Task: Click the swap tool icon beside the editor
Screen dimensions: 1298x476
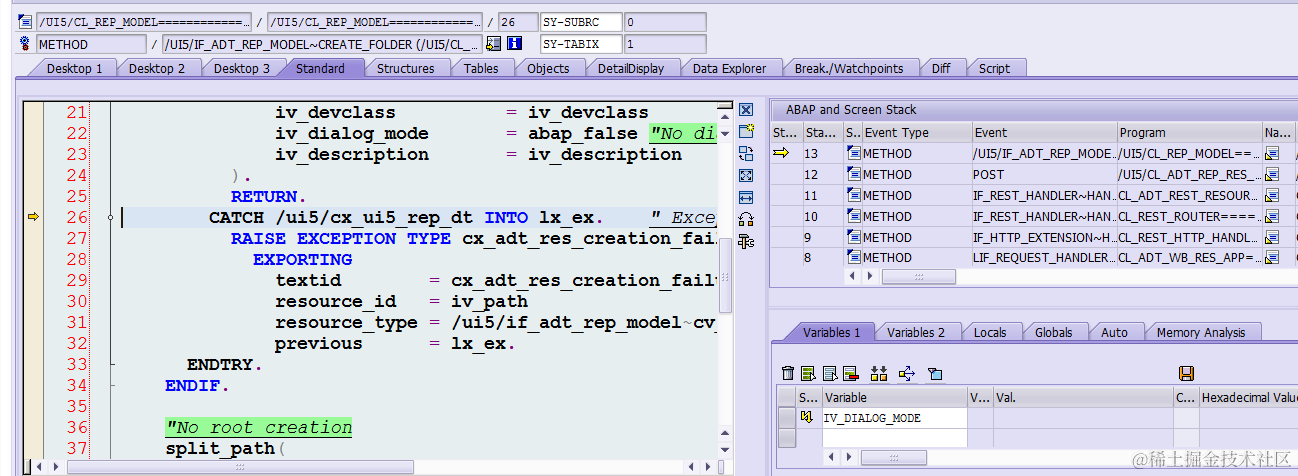Action: pos(746,153)
